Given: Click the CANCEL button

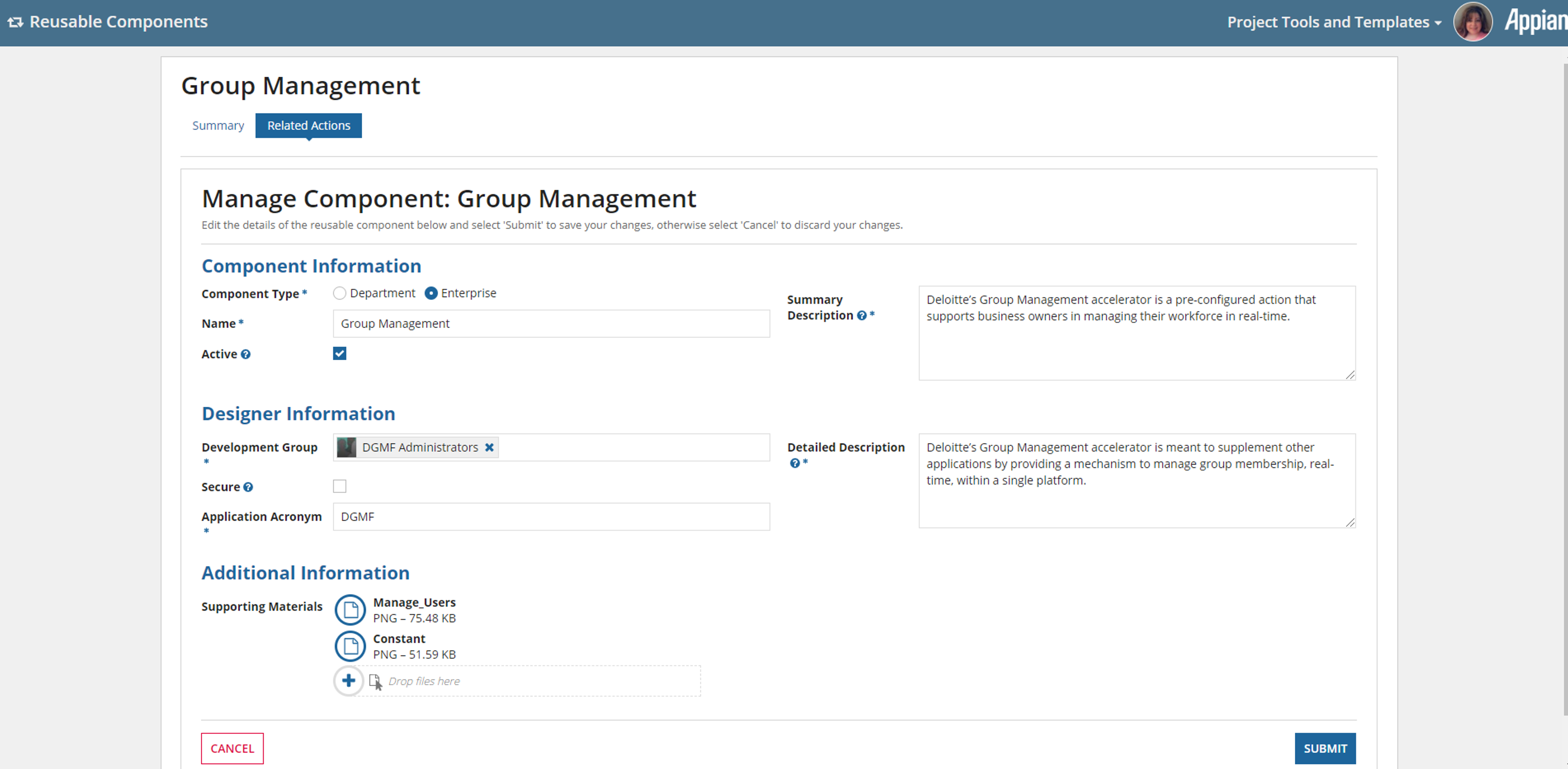Looking at the screenshot, I should [232, 748].
